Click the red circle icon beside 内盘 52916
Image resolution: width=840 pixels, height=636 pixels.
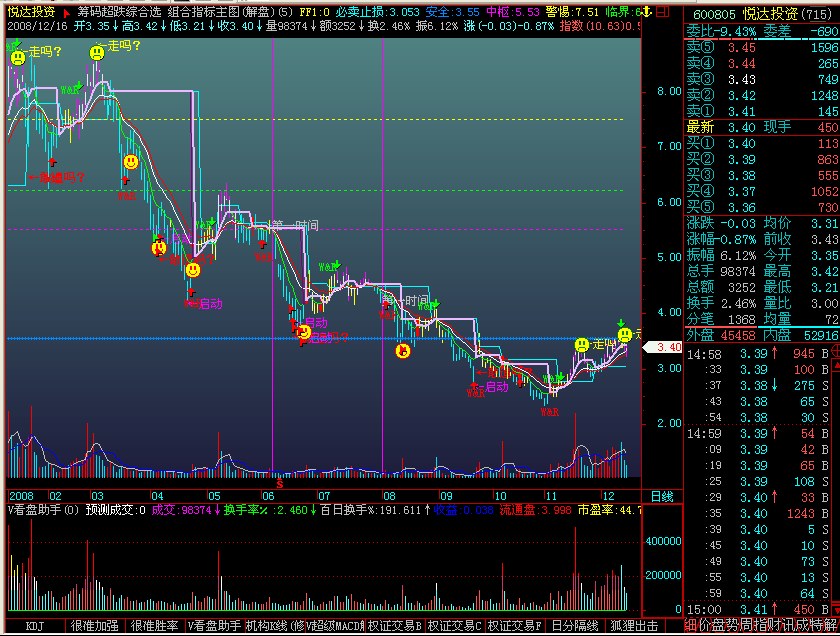point(836,351)
